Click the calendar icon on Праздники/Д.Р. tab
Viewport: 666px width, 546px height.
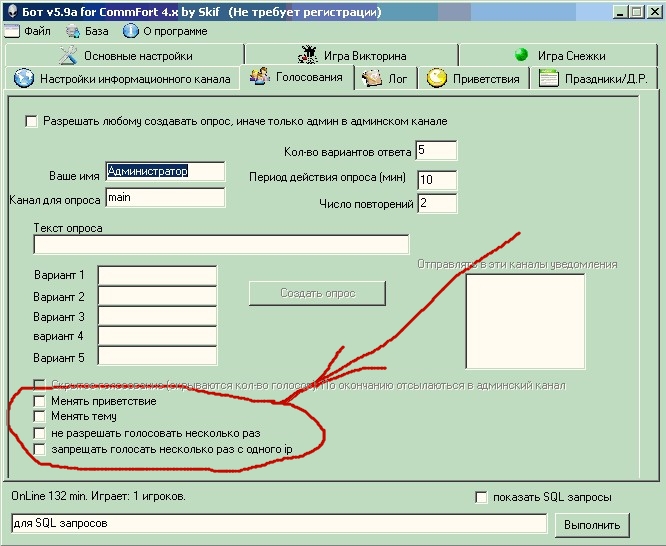click(x=548, y=78)
